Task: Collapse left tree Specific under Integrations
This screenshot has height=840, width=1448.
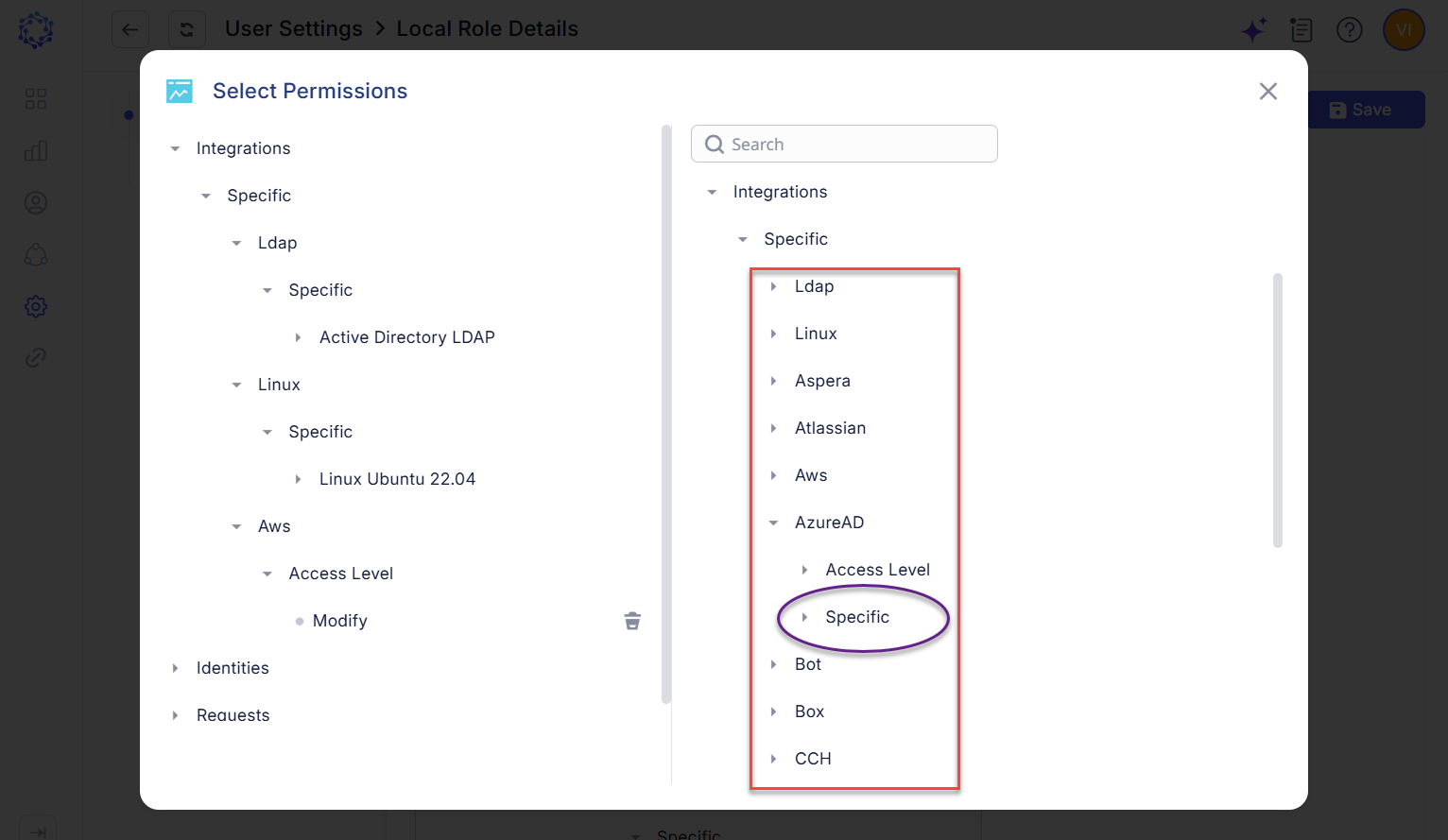Action: point(206,196)
